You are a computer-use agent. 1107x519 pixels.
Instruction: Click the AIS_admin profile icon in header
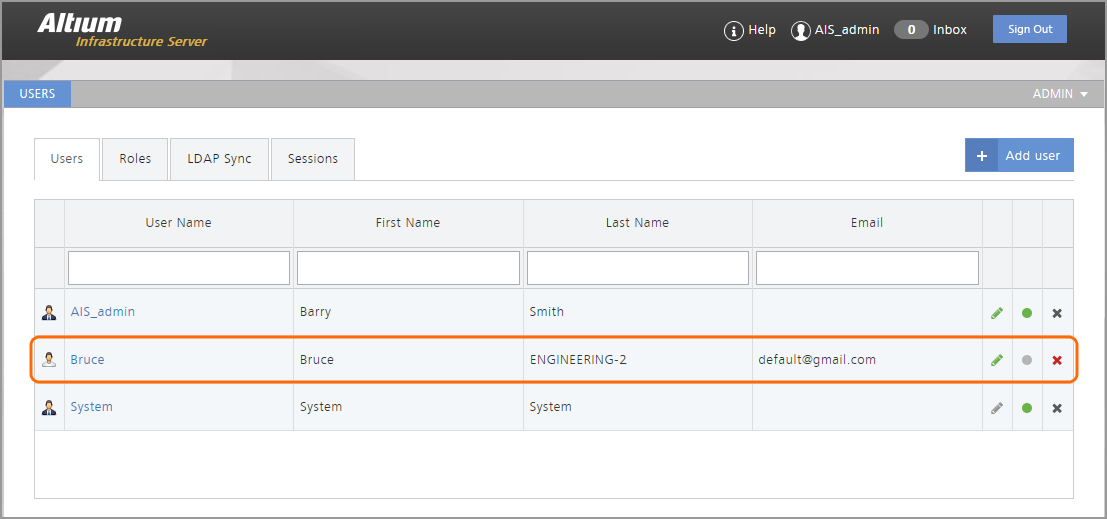(800, 31)
